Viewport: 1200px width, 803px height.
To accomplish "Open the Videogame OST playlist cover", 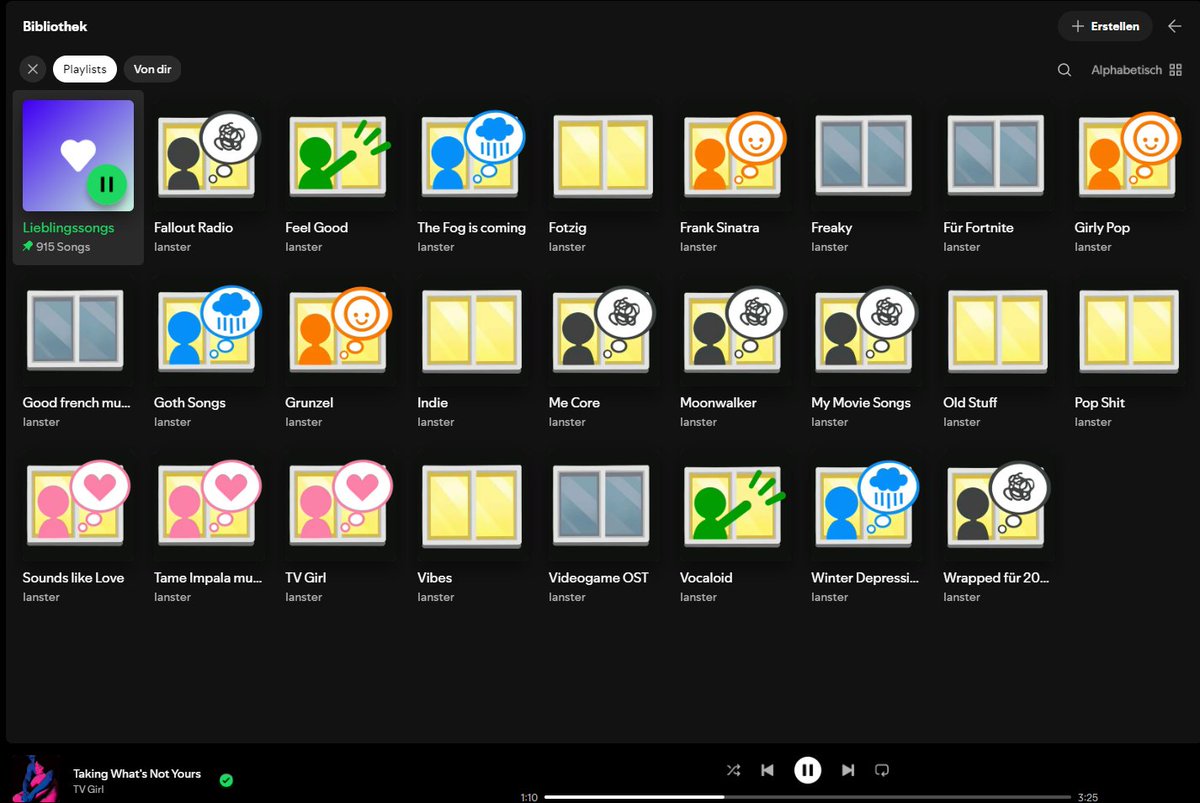I will click(x=604, y=505).
